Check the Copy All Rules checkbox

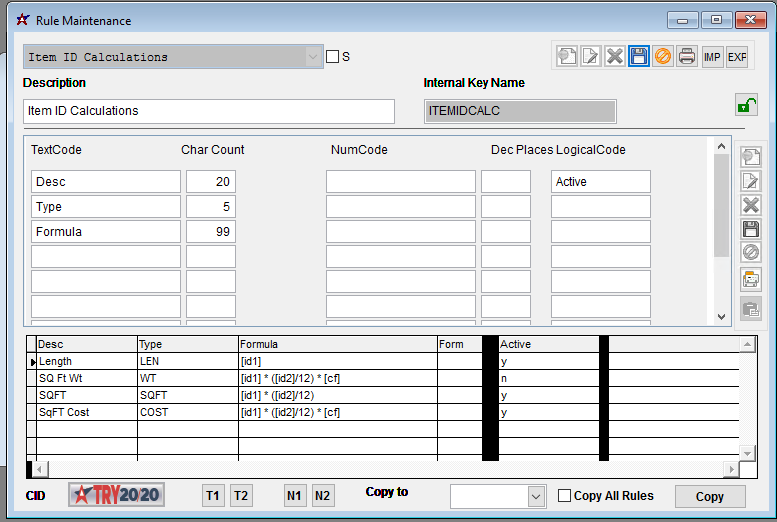(564, 496)
